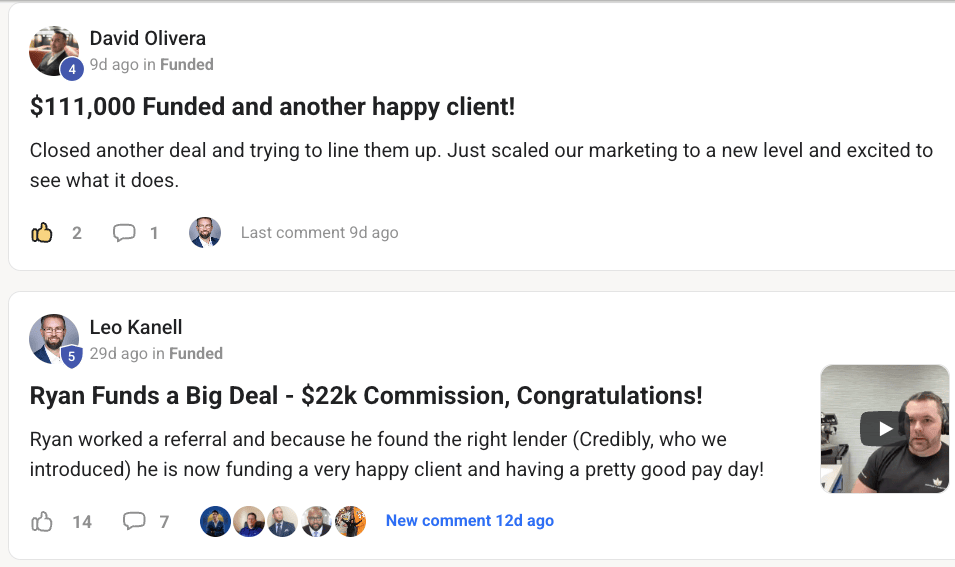
Task: Click David Olivera's profile avatar
Action: pos(53,50)
